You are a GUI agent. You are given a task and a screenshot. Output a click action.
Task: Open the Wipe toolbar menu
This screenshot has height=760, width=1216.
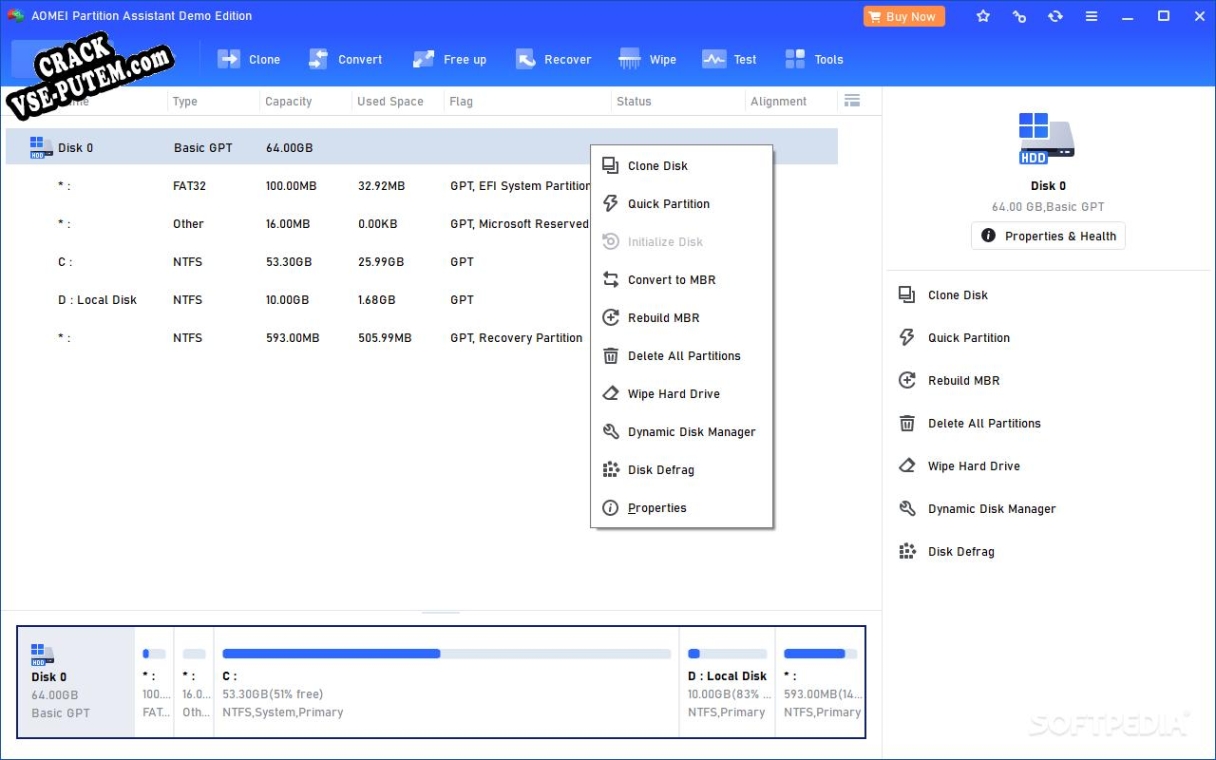click(x=648, y=59)
